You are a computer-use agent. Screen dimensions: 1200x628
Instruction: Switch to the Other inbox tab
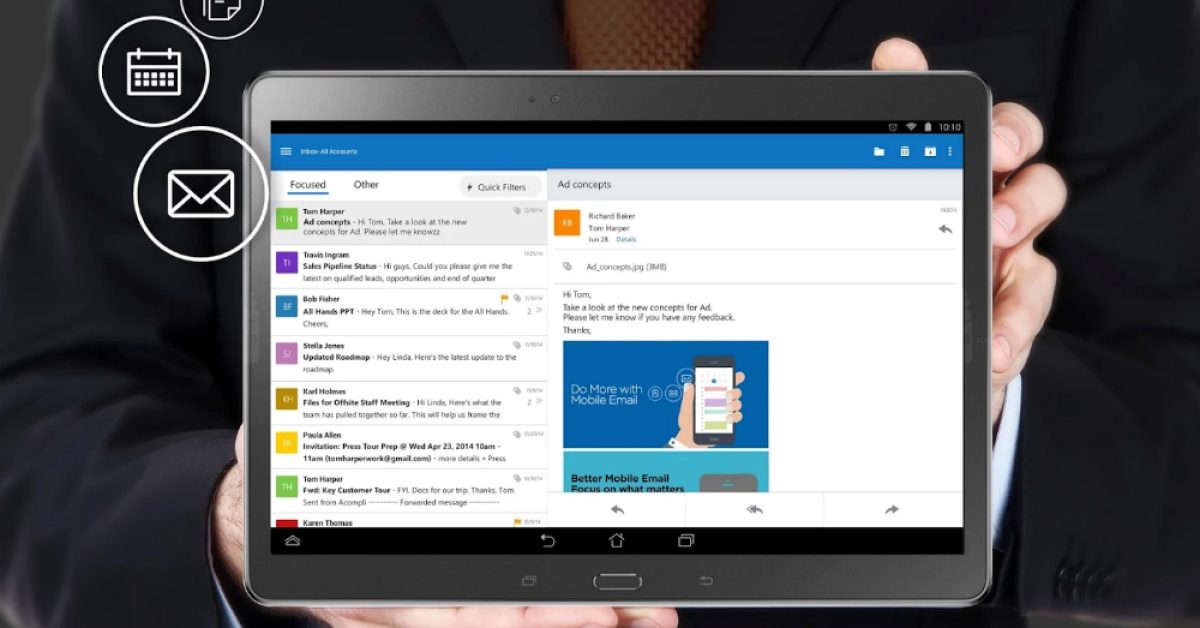366,185
